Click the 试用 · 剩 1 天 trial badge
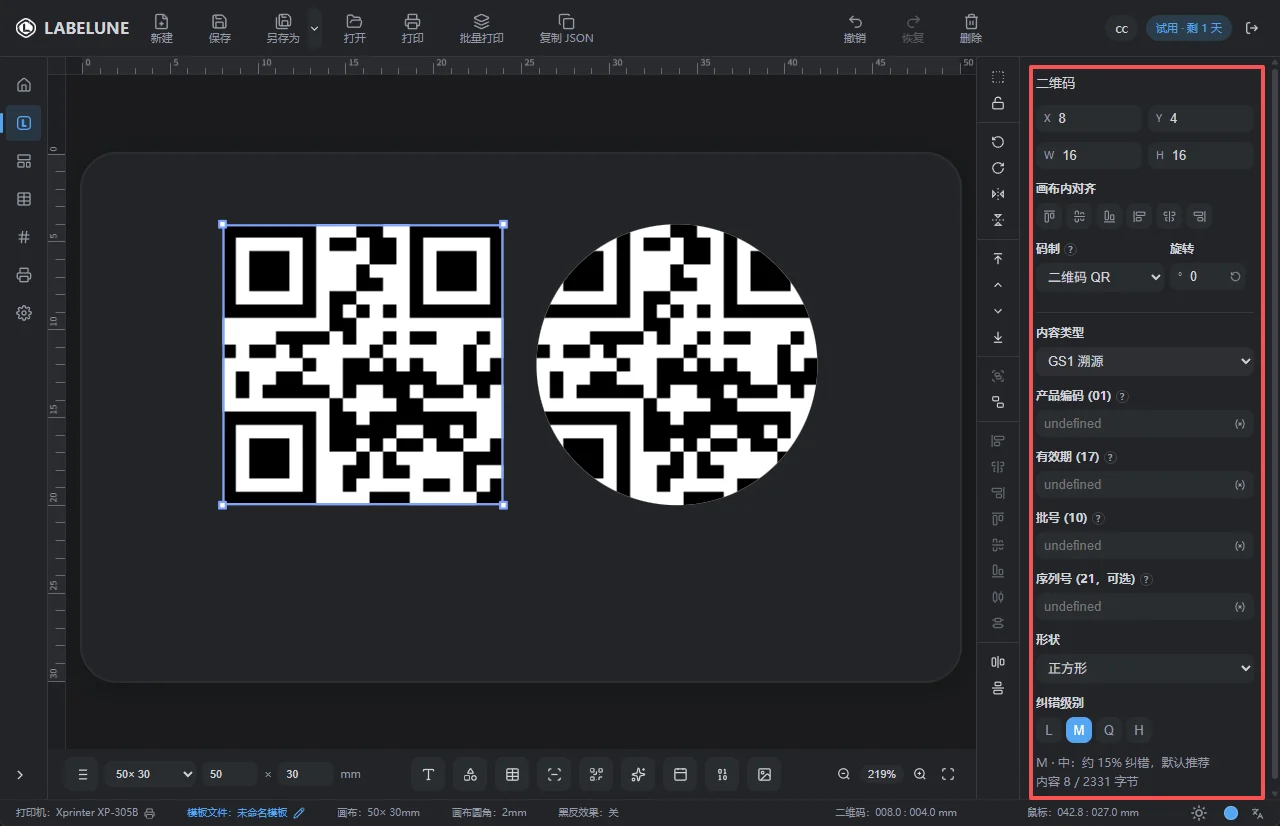 pyautogui.click(x=1188, y=28)
